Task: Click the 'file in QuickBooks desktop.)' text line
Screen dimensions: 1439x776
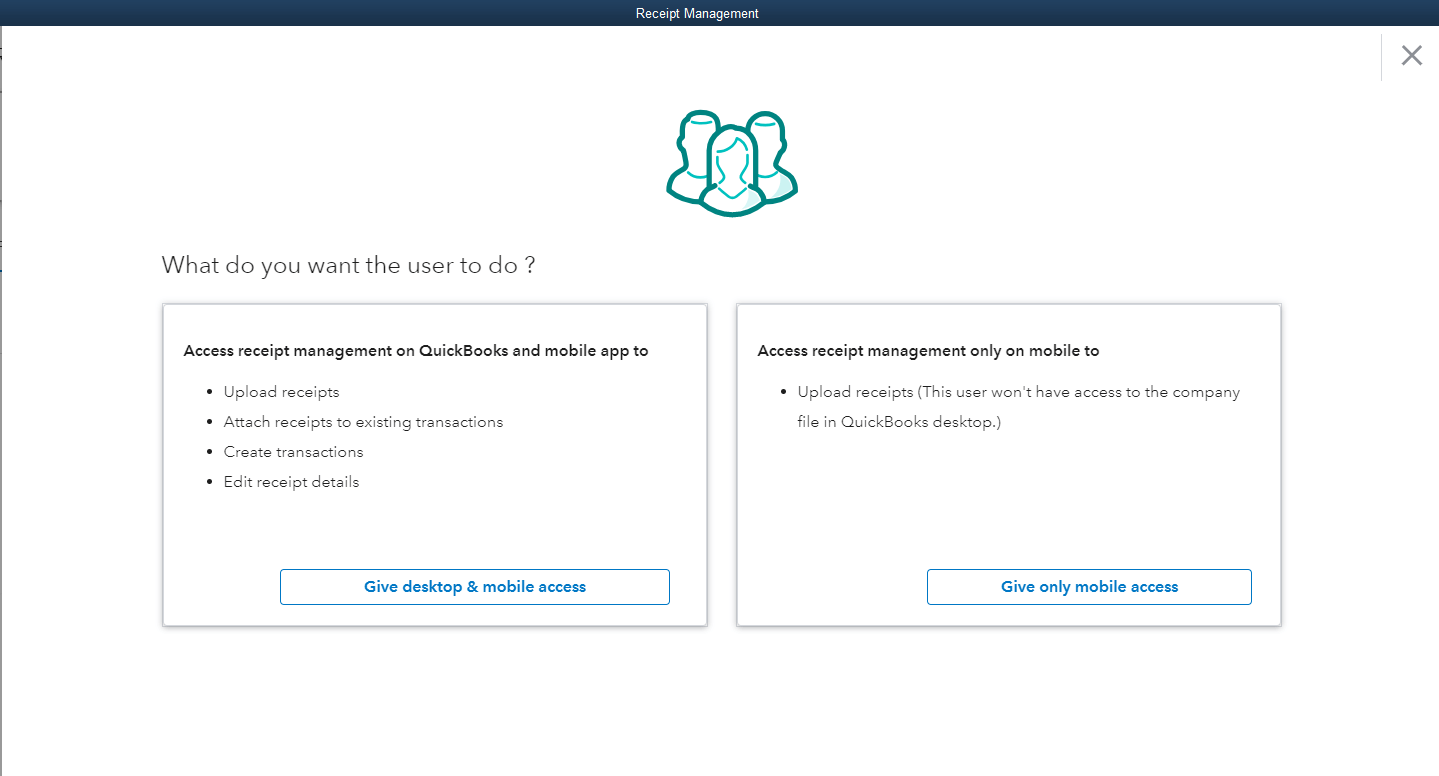Action: click(x=920, y=422)
